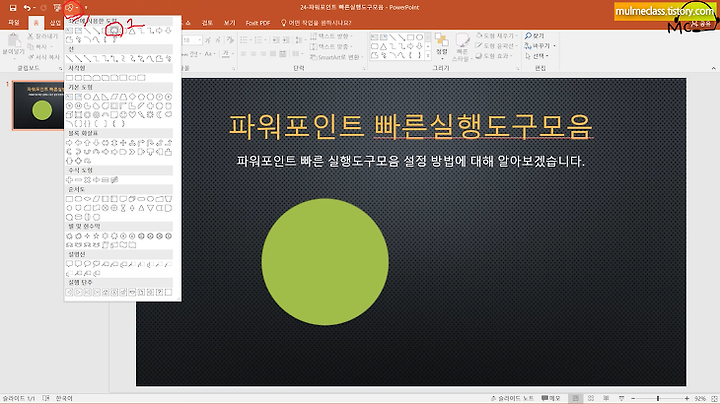Open the 도형 효과 dropdown

pos(495,56)
